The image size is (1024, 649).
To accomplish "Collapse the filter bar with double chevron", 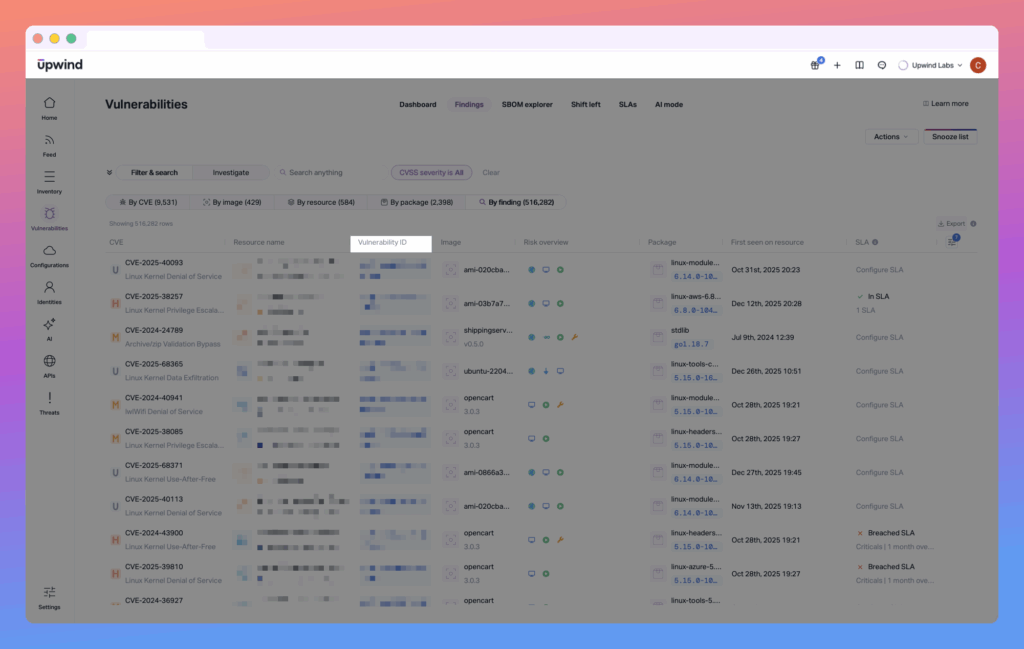I will click(x=108, y=172).
